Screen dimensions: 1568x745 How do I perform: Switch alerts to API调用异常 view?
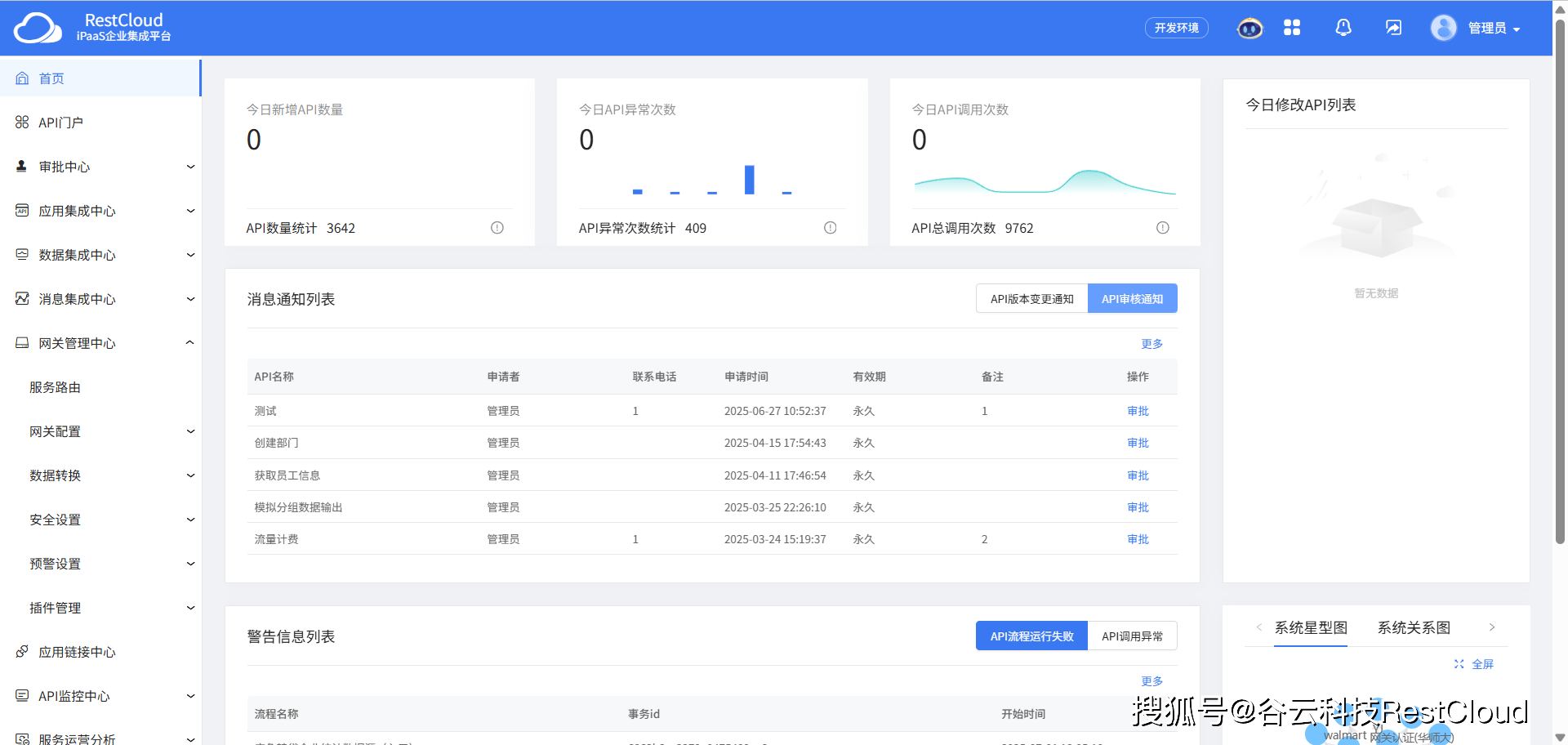1133,636
